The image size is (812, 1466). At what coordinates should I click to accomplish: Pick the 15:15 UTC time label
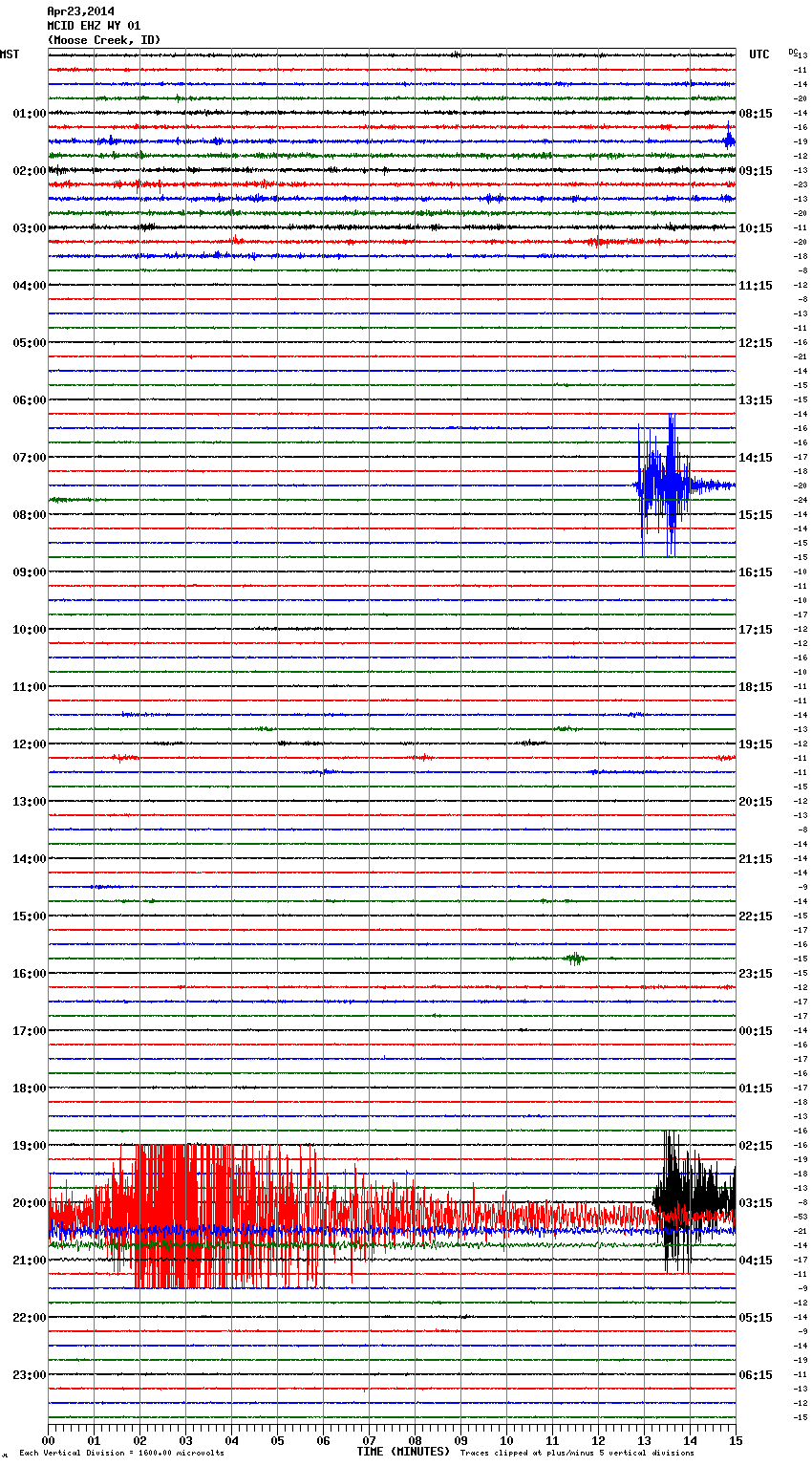pyautogui.click(x=756, y=515)
